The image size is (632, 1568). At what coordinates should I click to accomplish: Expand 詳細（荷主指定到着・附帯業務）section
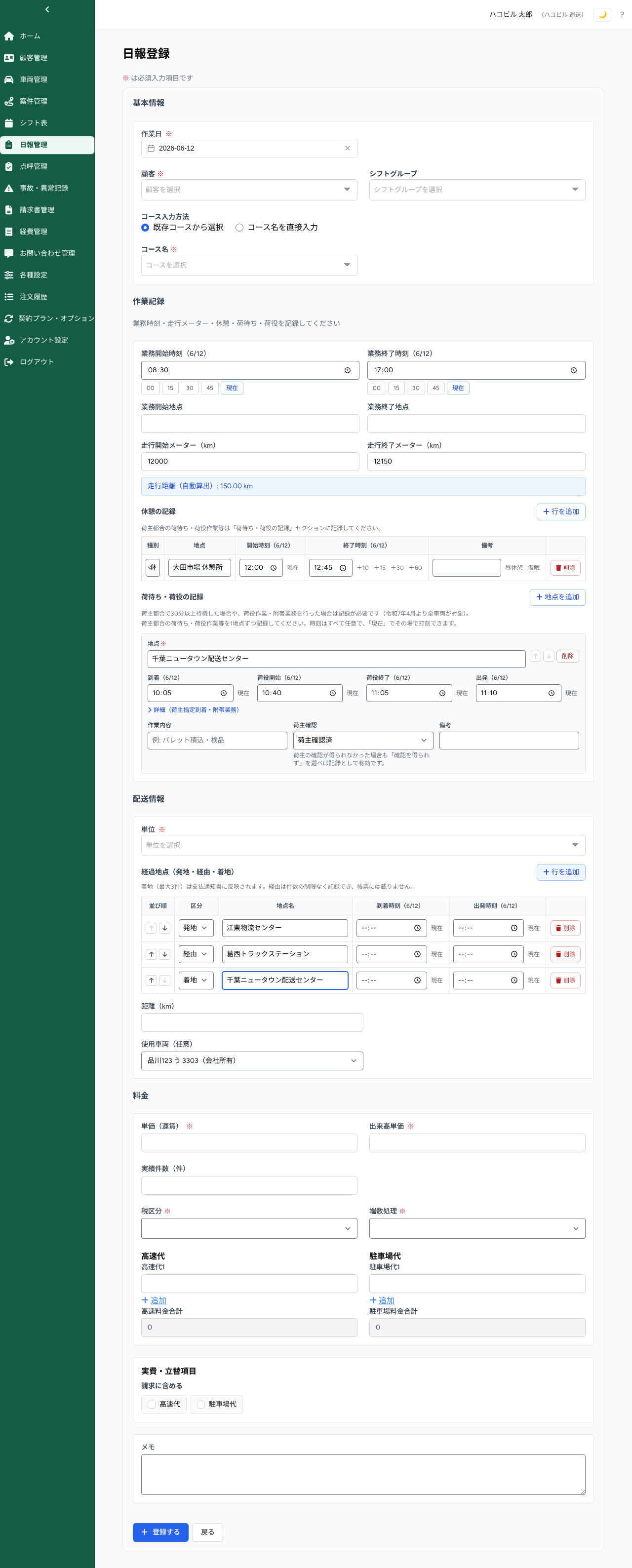[x=193, y=710]
